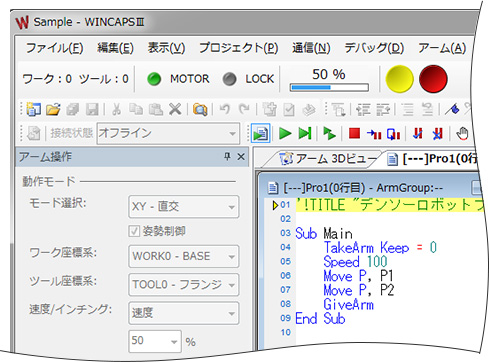Open the 速度/インチング dropdown

[x=183, y=313]
